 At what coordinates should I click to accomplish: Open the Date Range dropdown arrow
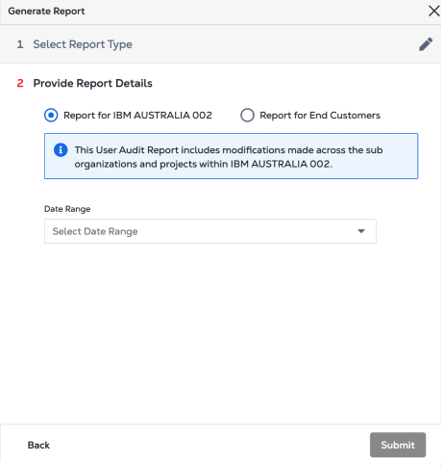[361, 231]
